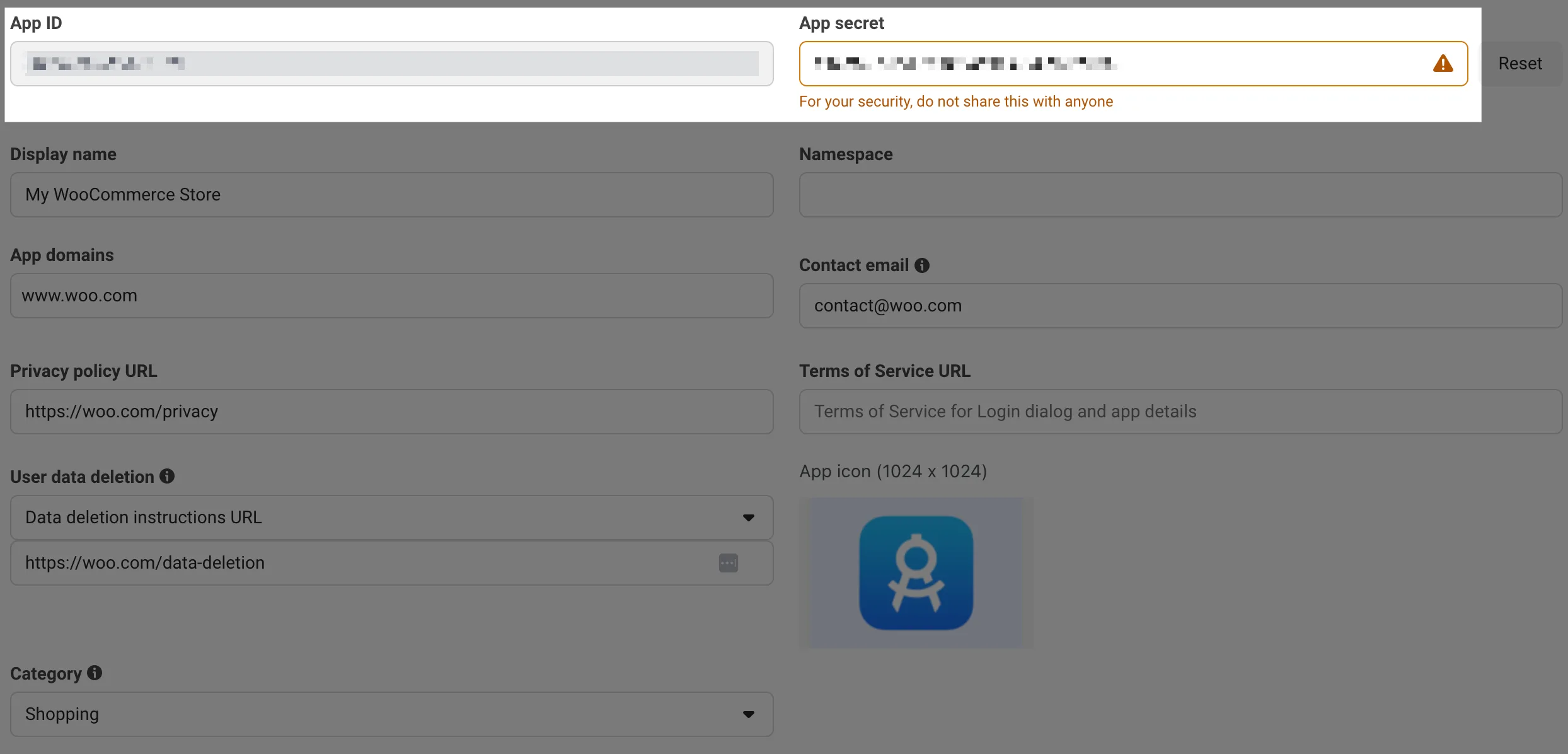This screenshot has height=754, width=1568.
Task: Click the security warning text below App secret
Action: pyautogui.click(x=956, y=101)
